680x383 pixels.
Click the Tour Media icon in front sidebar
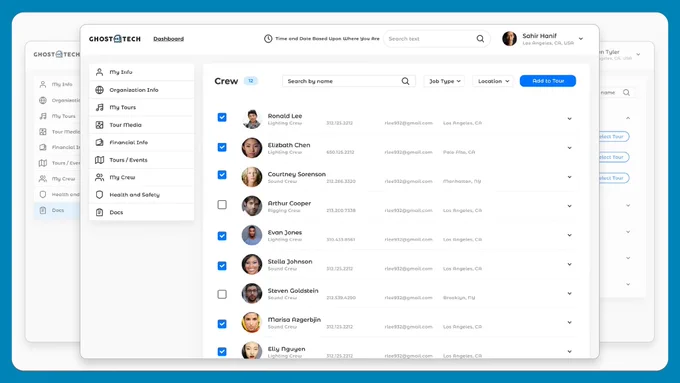point(99,125)
